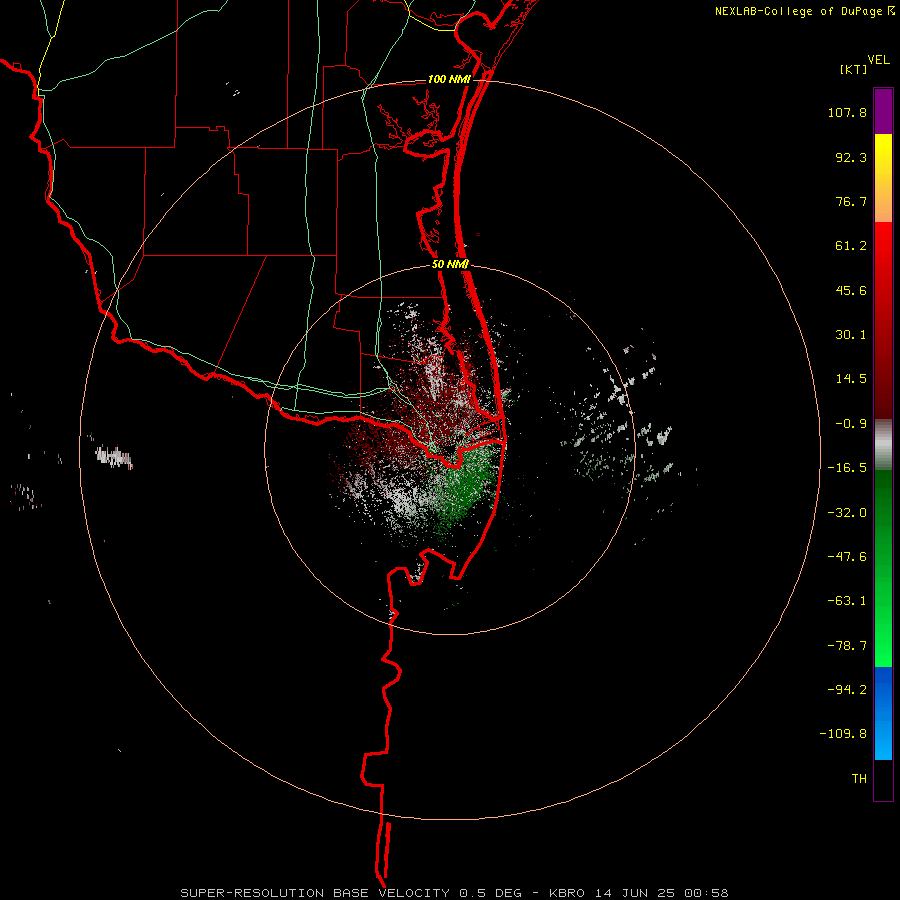Click the [KT] units label
Viewport: 900px width, 900px height.
pos(854,69)
